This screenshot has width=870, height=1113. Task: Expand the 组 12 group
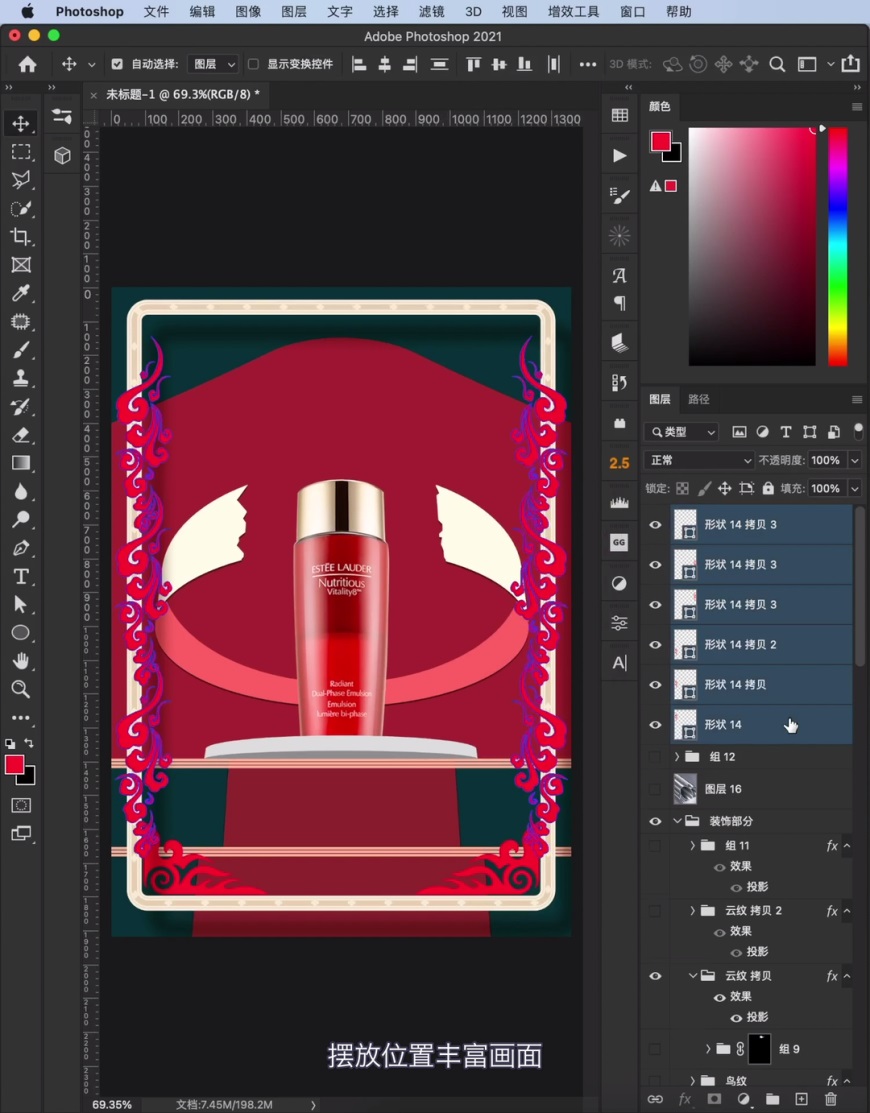coord(677,757)
